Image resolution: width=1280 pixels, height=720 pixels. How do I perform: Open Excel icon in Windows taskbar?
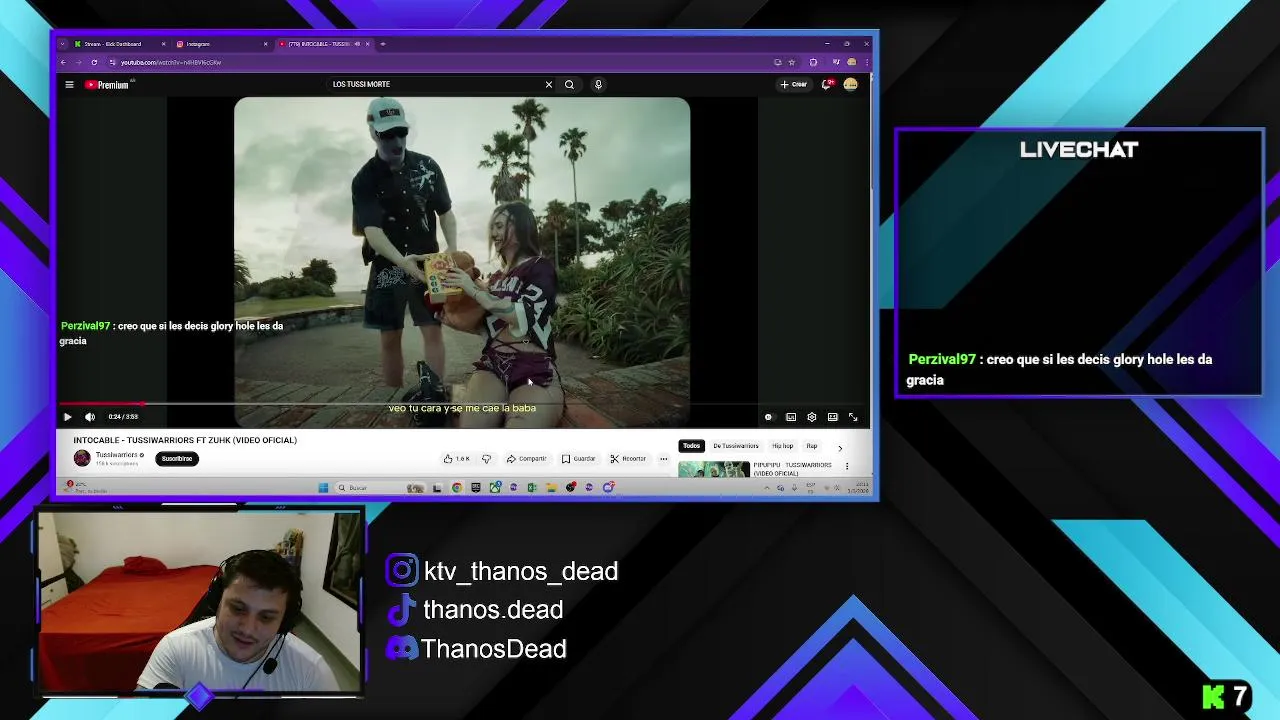tap(532, 488)
